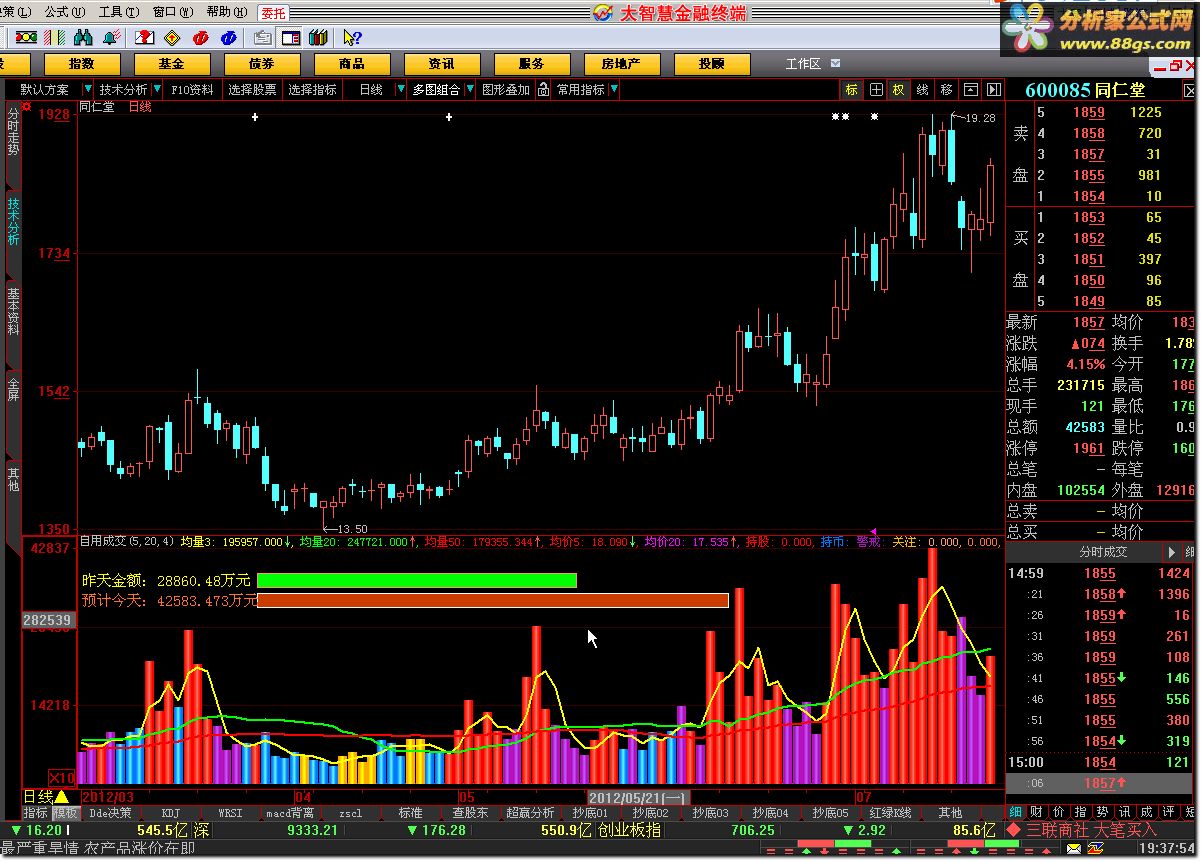Switch to the 超赢分析 indicator tab
The width and height of the screenshot is (1202, 861).
tap(530, 813)
